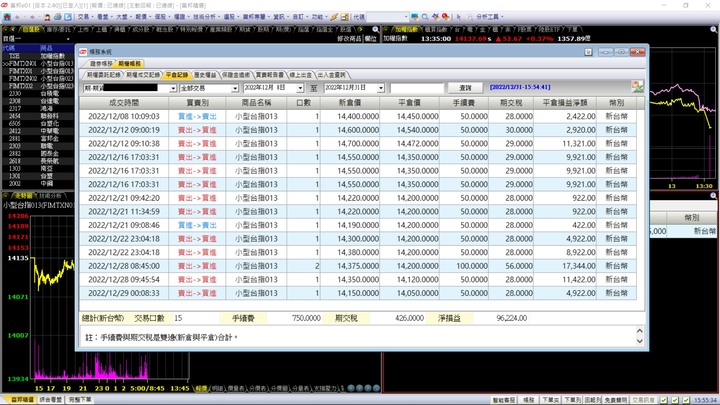Click last round blue button under chart
The height and width of the screenshot is (405, 720).
pyautogui.click(x=376, y=388)
